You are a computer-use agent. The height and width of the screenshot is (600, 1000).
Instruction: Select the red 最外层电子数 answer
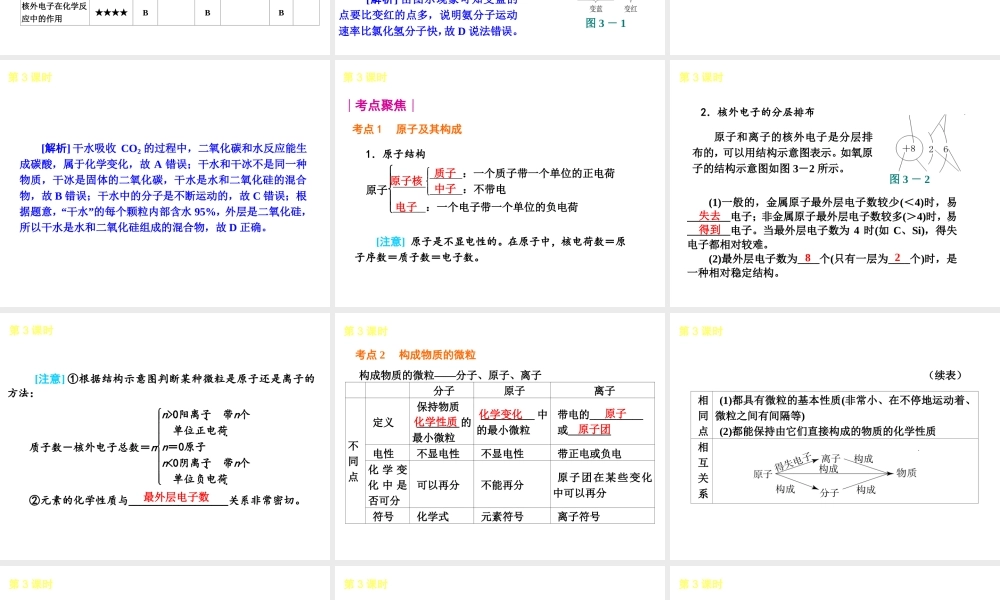pyautogui.click(x=176, y=497)
